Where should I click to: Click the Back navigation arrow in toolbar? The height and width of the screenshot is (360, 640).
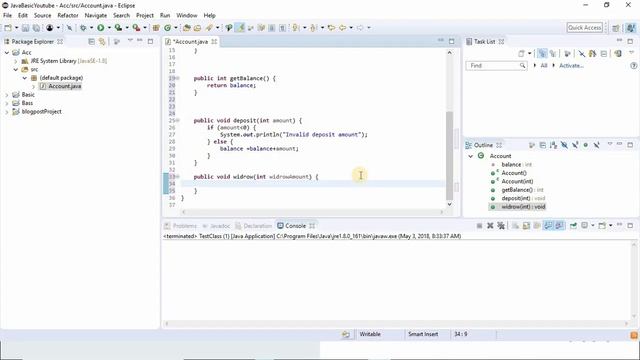pos(343,28)
